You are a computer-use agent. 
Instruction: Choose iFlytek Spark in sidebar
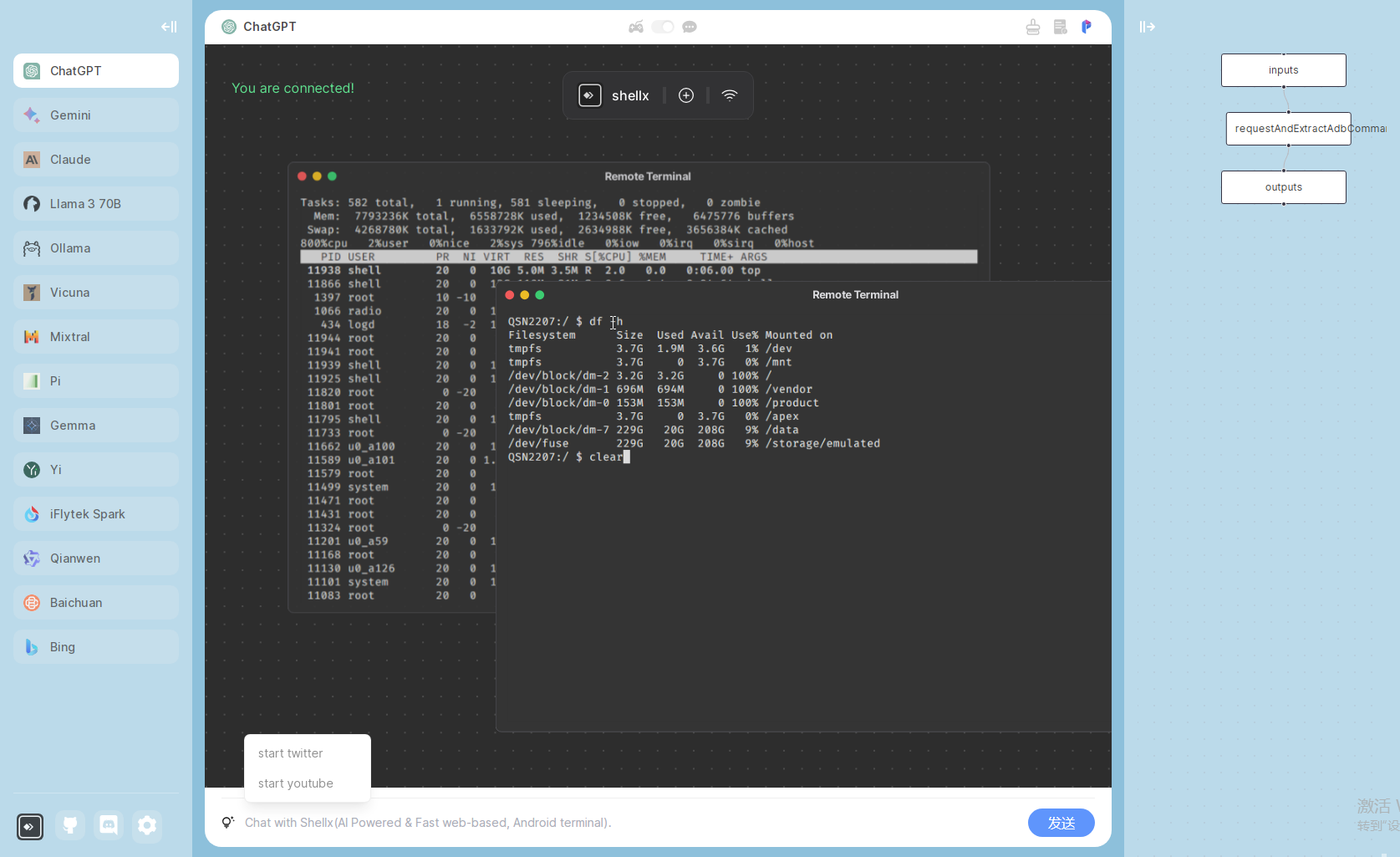(x=96, y=514)
